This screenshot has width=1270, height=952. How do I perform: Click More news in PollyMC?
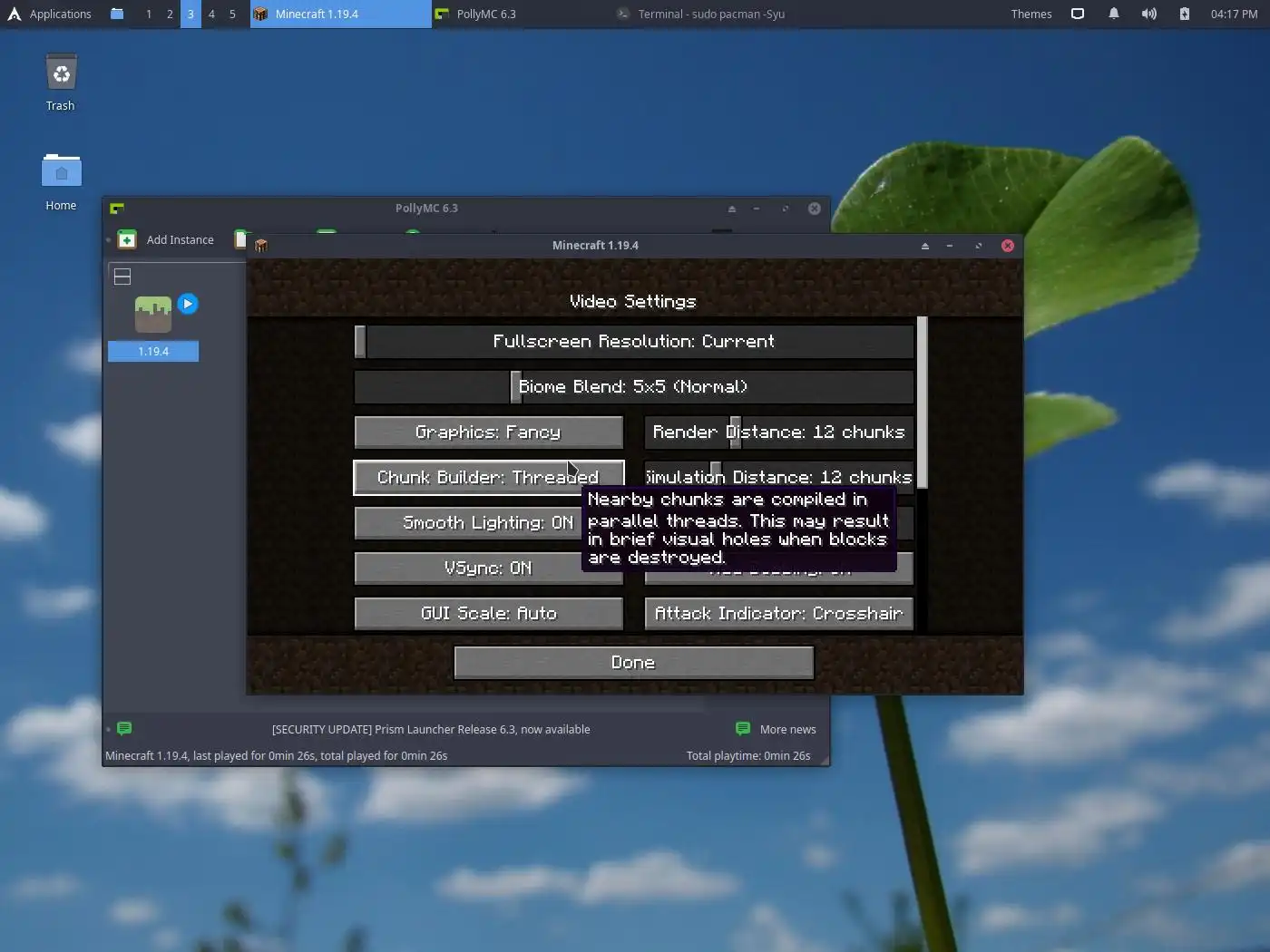pos(787,729)
